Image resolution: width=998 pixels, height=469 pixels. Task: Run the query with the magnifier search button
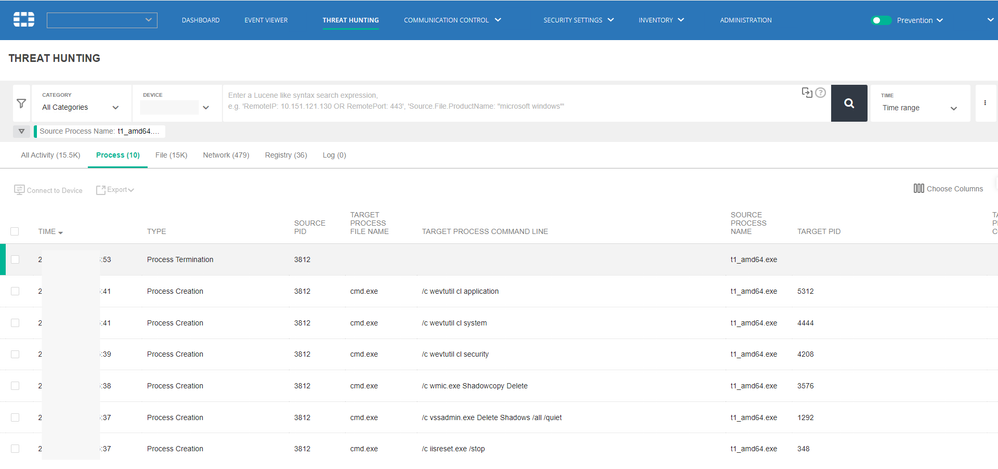[x=848, y=103]
